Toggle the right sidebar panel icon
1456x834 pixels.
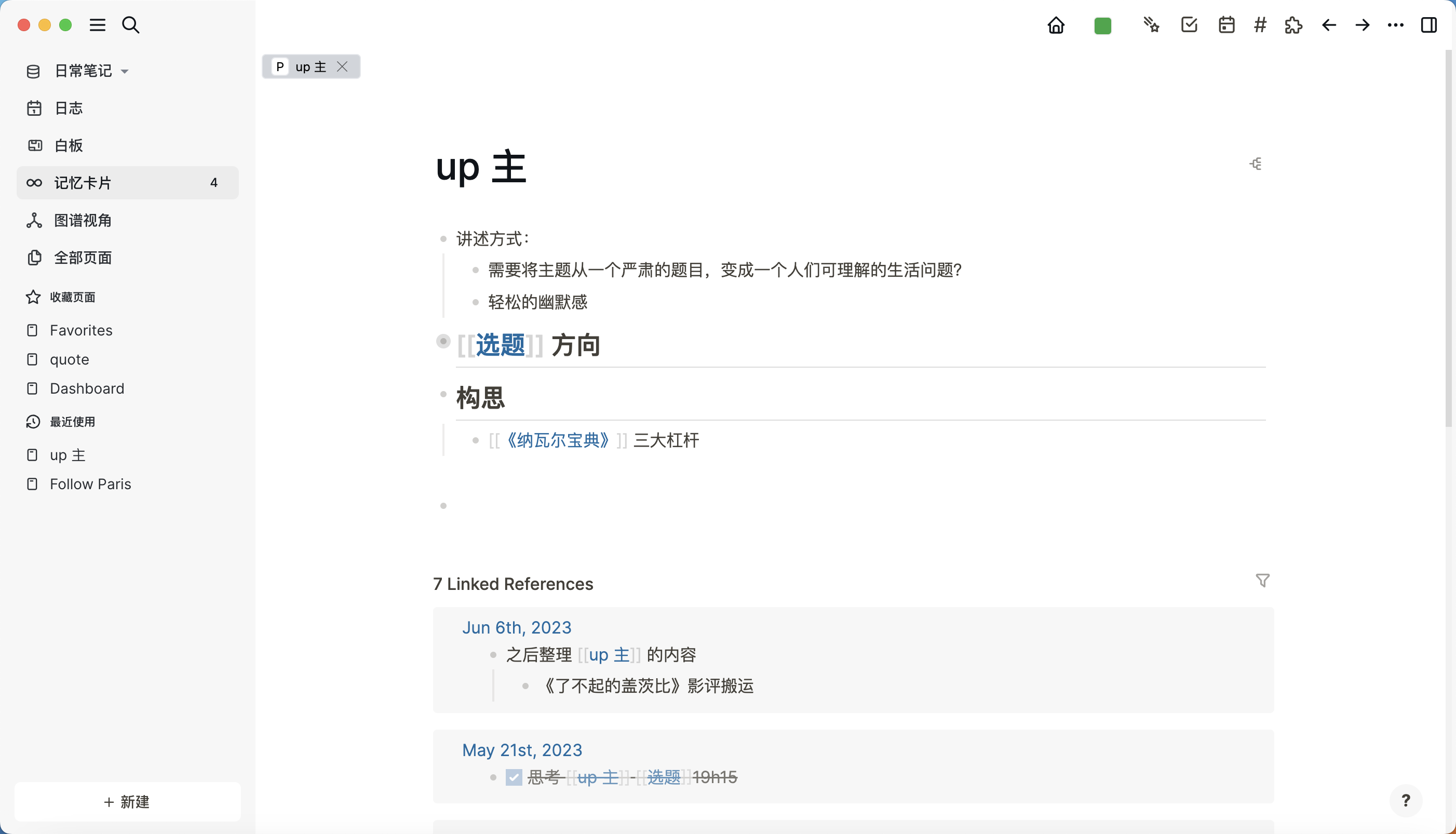pos(1428,25)
